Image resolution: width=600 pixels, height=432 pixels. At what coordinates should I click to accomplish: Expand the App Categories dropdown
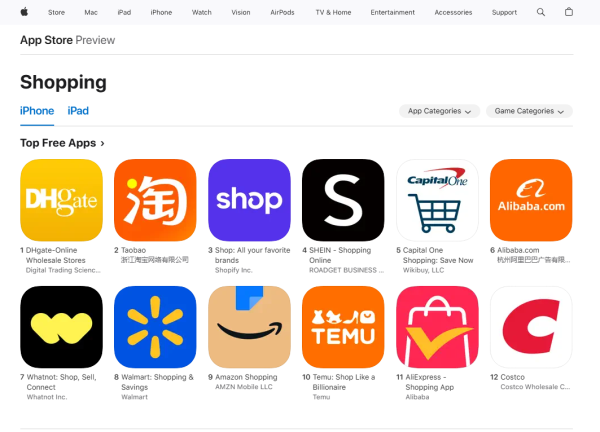point(439,111)
